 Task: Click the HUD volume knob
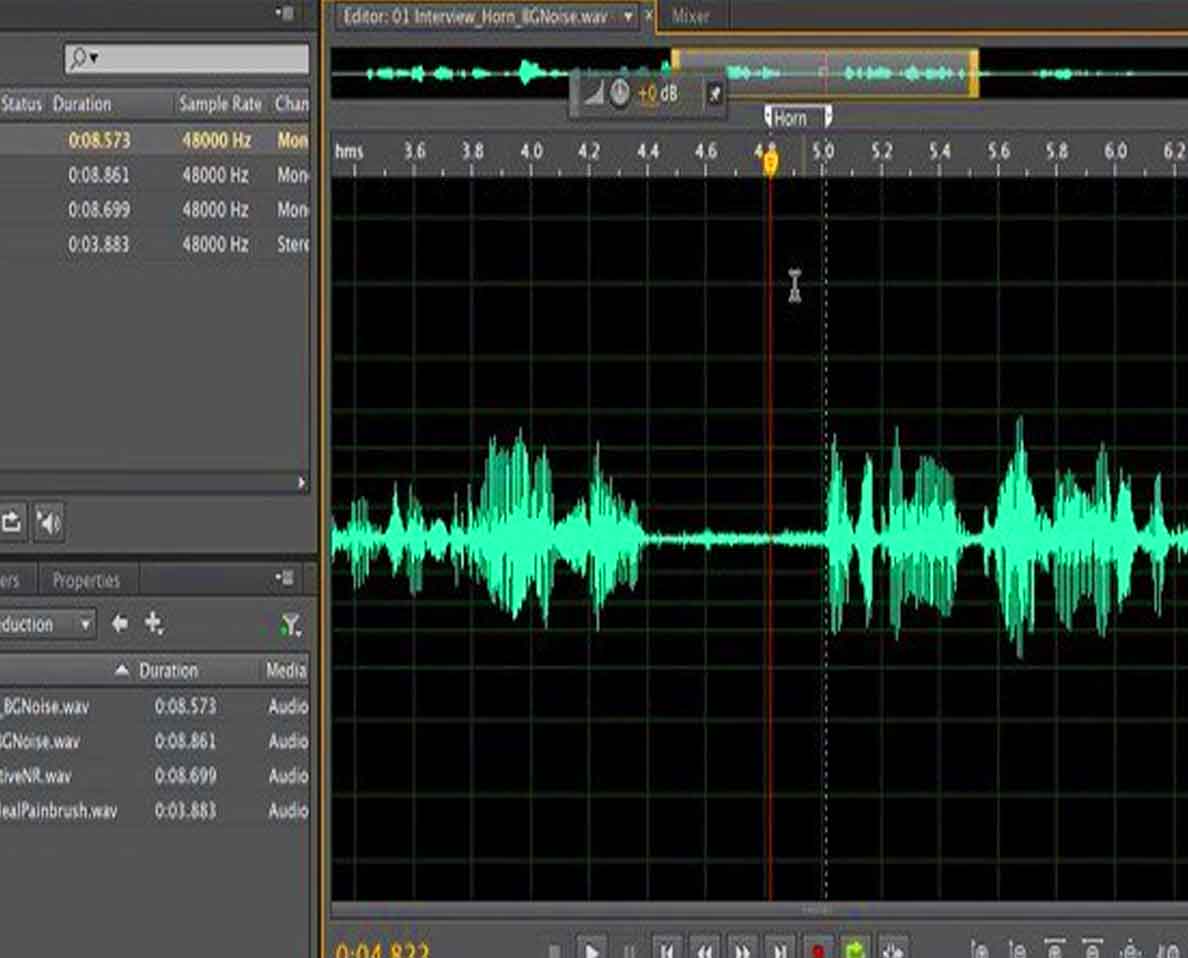click(x=619, y=92)
